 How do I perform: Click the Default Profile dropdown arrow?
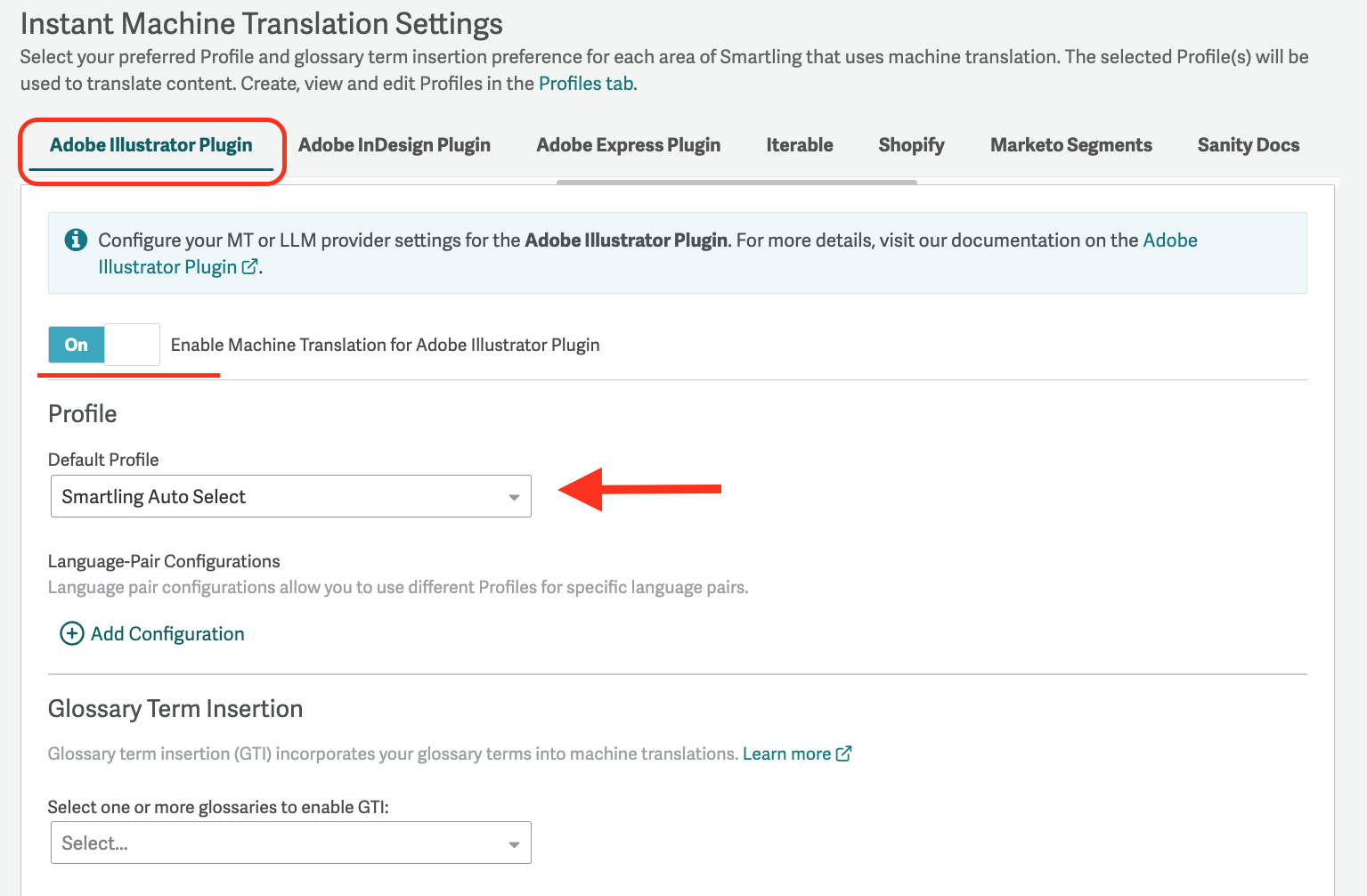(x=514, y=497)
